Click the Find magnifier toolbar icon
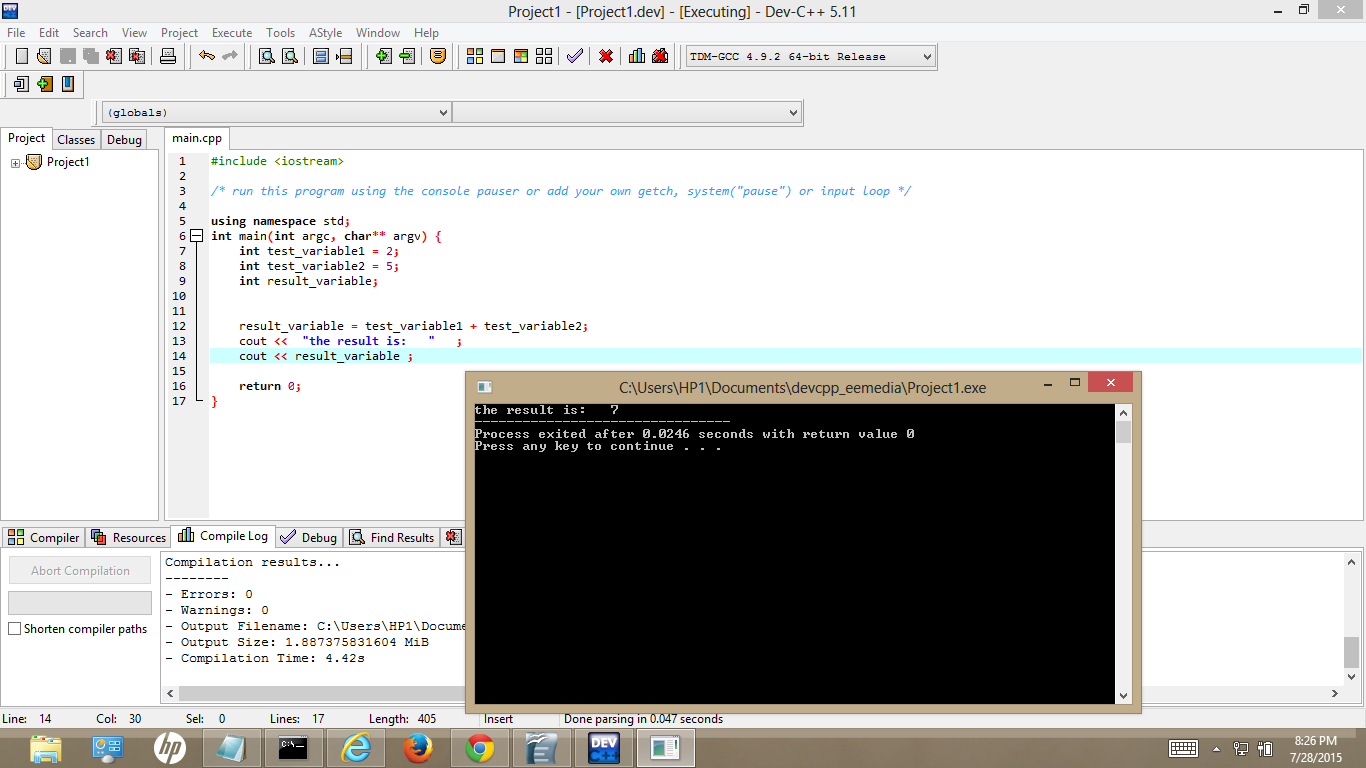This screenshot has width=1366, height=768. tap(267, 56)
